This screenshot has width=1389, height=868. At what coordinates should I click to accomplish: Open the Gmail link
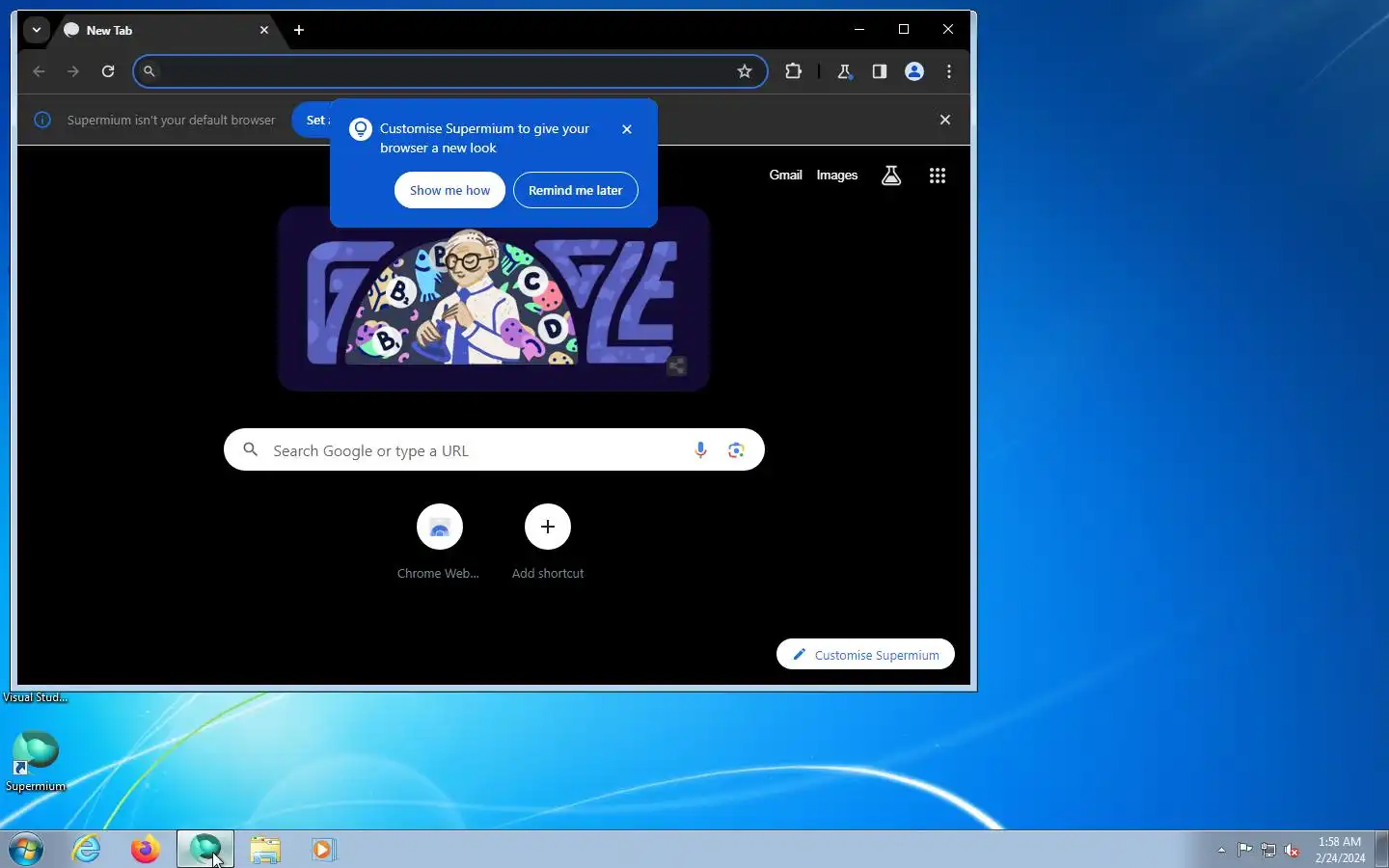[x=785, y=175]
